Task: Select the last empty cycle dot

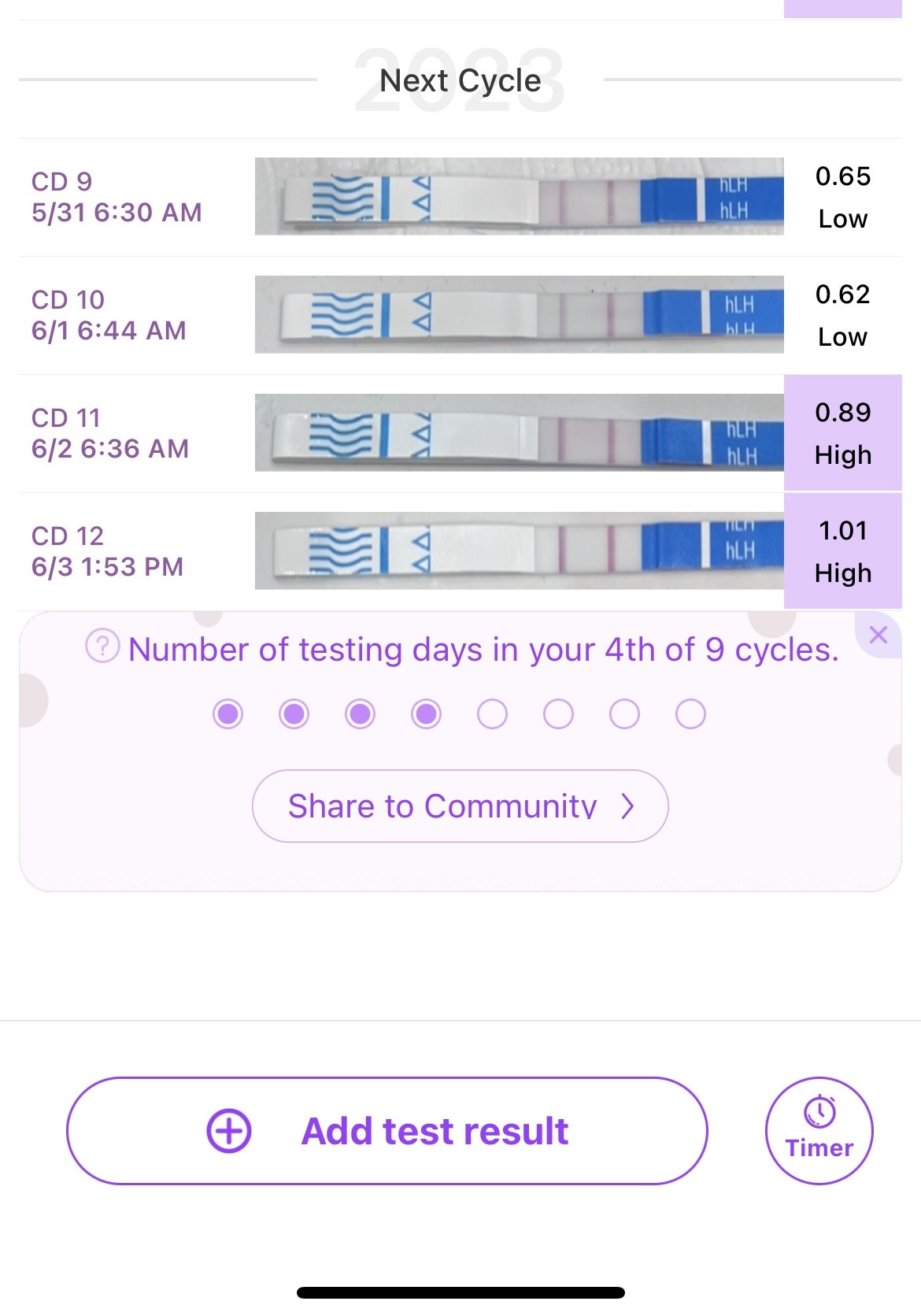Action: (690, 714)
